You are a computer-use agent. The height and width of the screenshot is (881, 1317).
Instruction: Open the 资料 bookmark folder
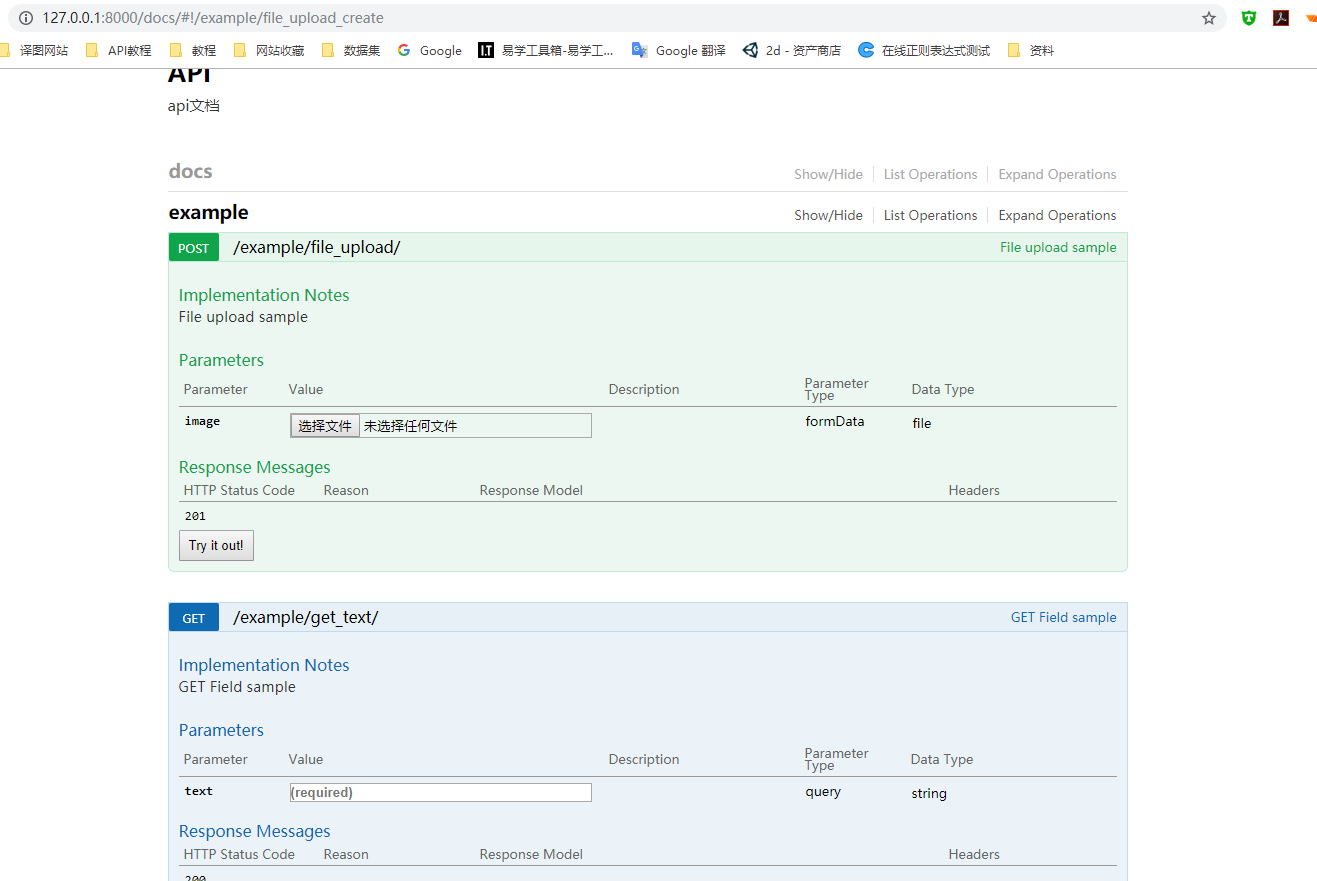point(1031,50)
